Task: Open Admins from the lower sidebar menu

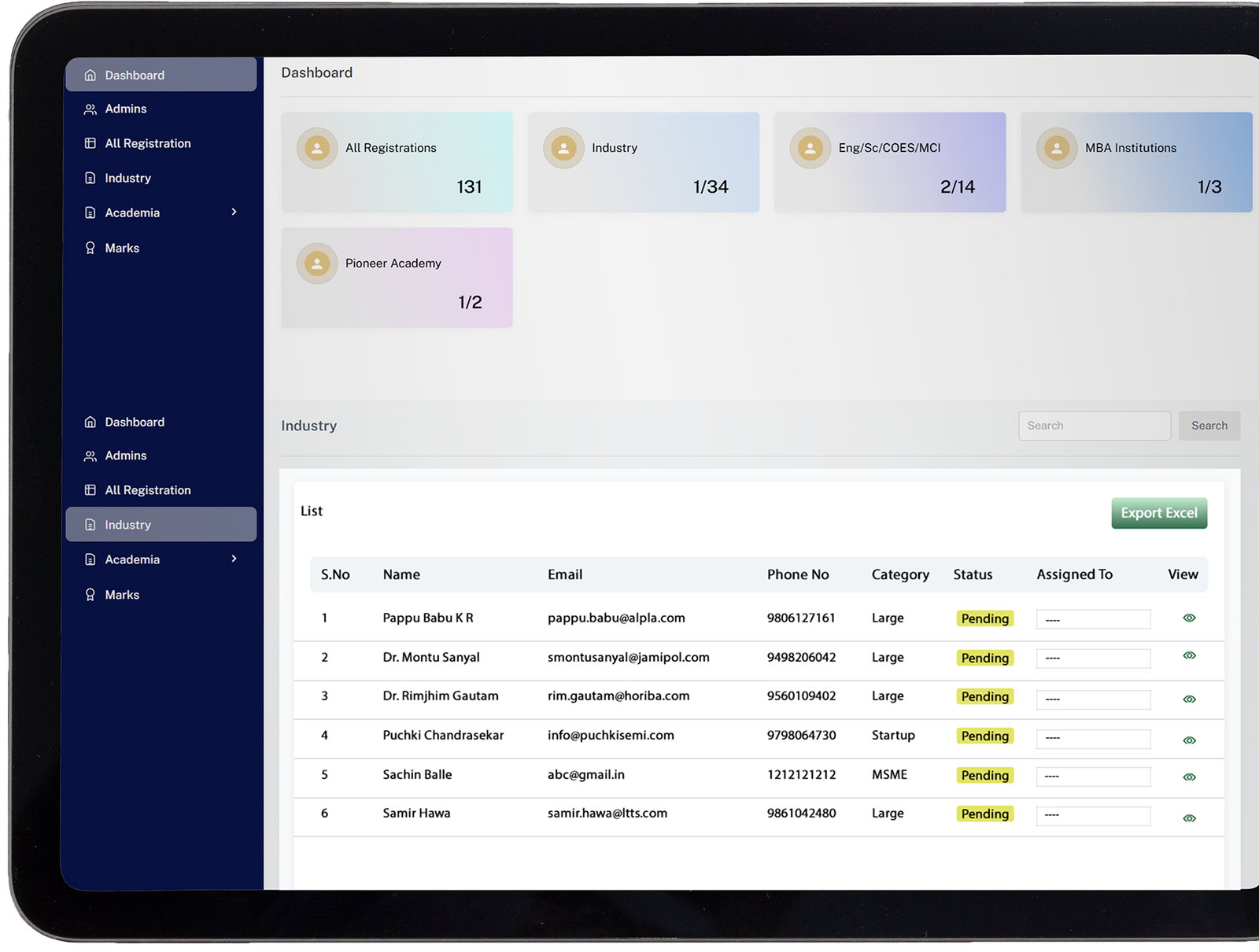Action: pyautogui.click(x=125, y=456)
